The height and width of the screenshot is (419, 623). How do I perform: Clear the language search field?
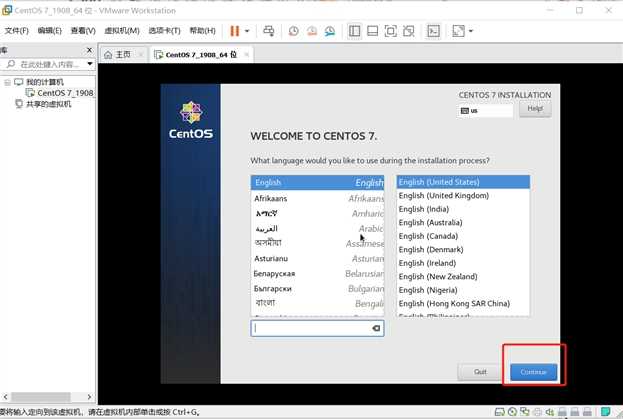point(376,328)
